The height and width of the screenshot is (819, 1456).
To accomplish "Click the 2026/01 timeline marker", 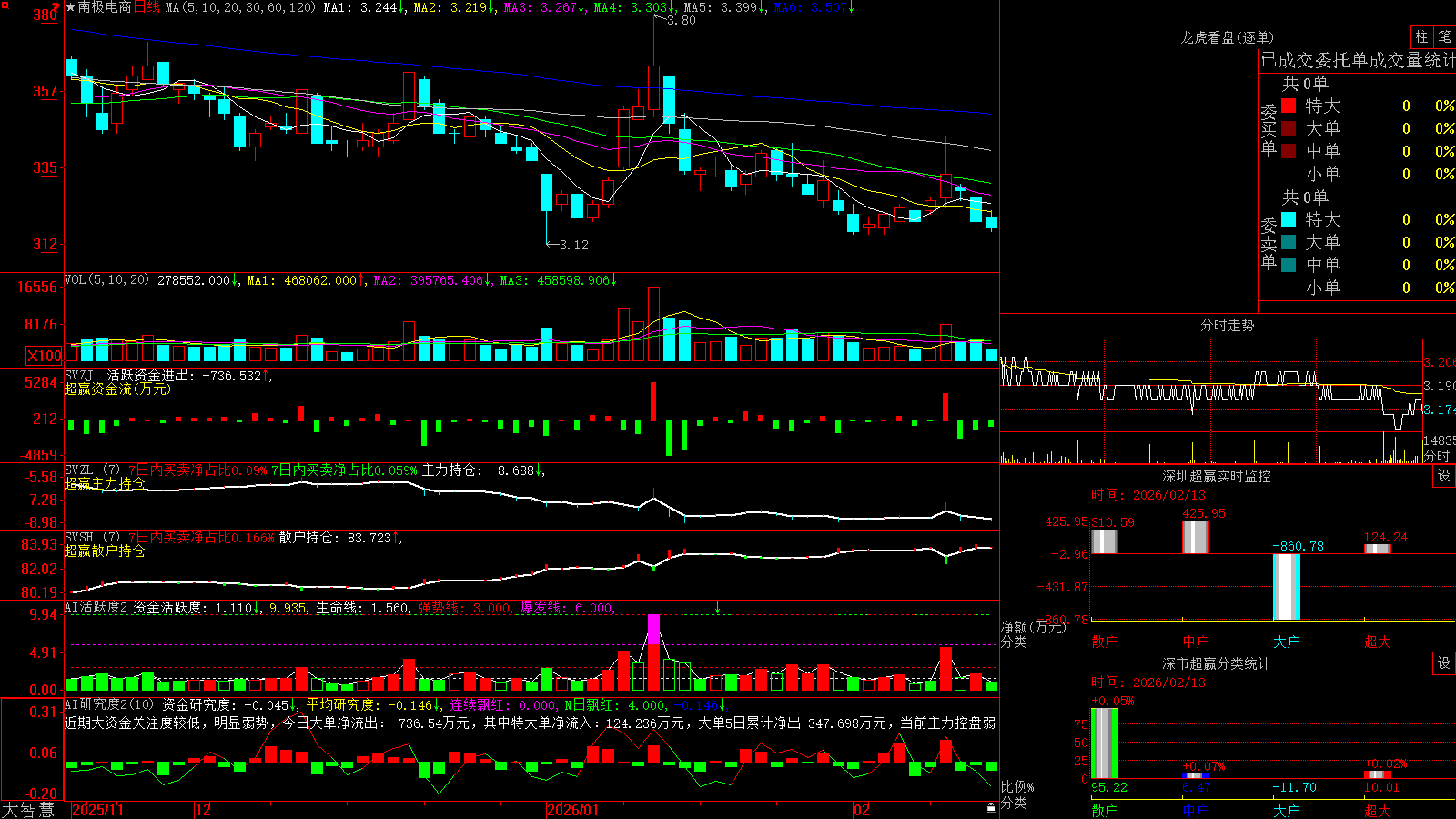I will pos(573,810).
